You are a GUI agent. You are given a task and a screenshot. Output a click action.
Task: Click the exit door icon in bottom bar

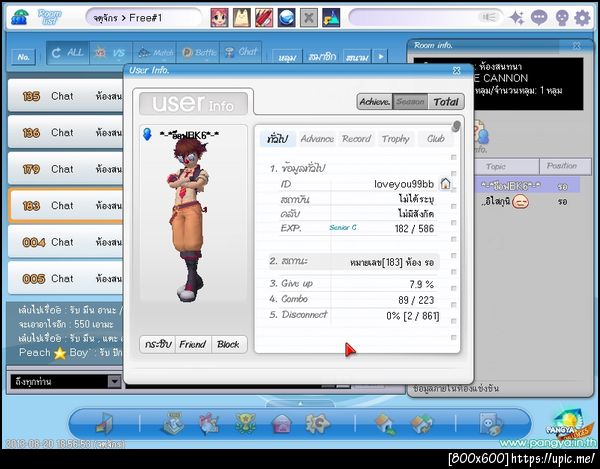[x=104, y=424]
